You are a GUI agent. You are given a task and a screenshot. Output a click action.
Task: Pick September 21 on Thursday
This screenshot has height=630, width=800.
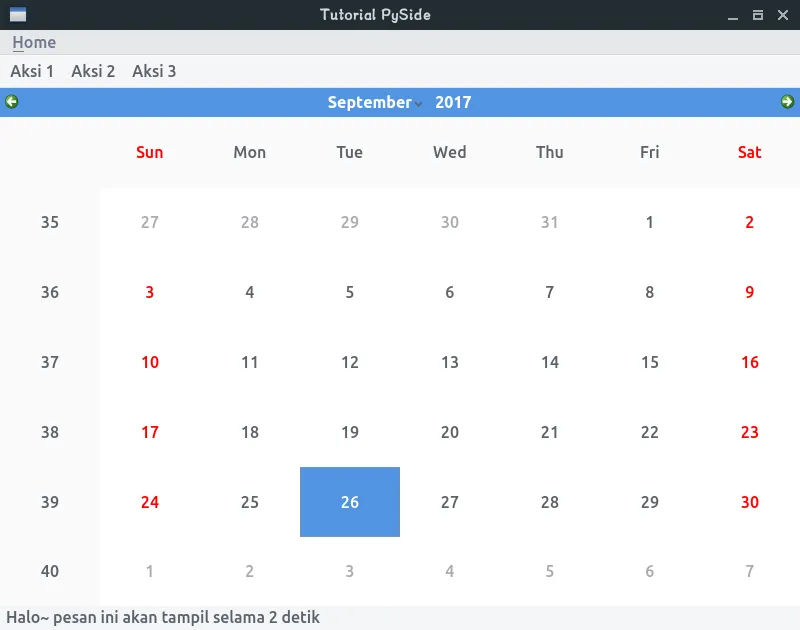tap(549, 432)
